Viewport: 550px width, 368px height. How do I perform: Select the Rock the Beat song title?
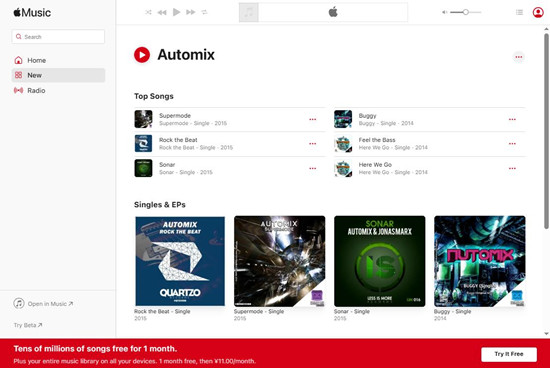(x=178, y=140)
